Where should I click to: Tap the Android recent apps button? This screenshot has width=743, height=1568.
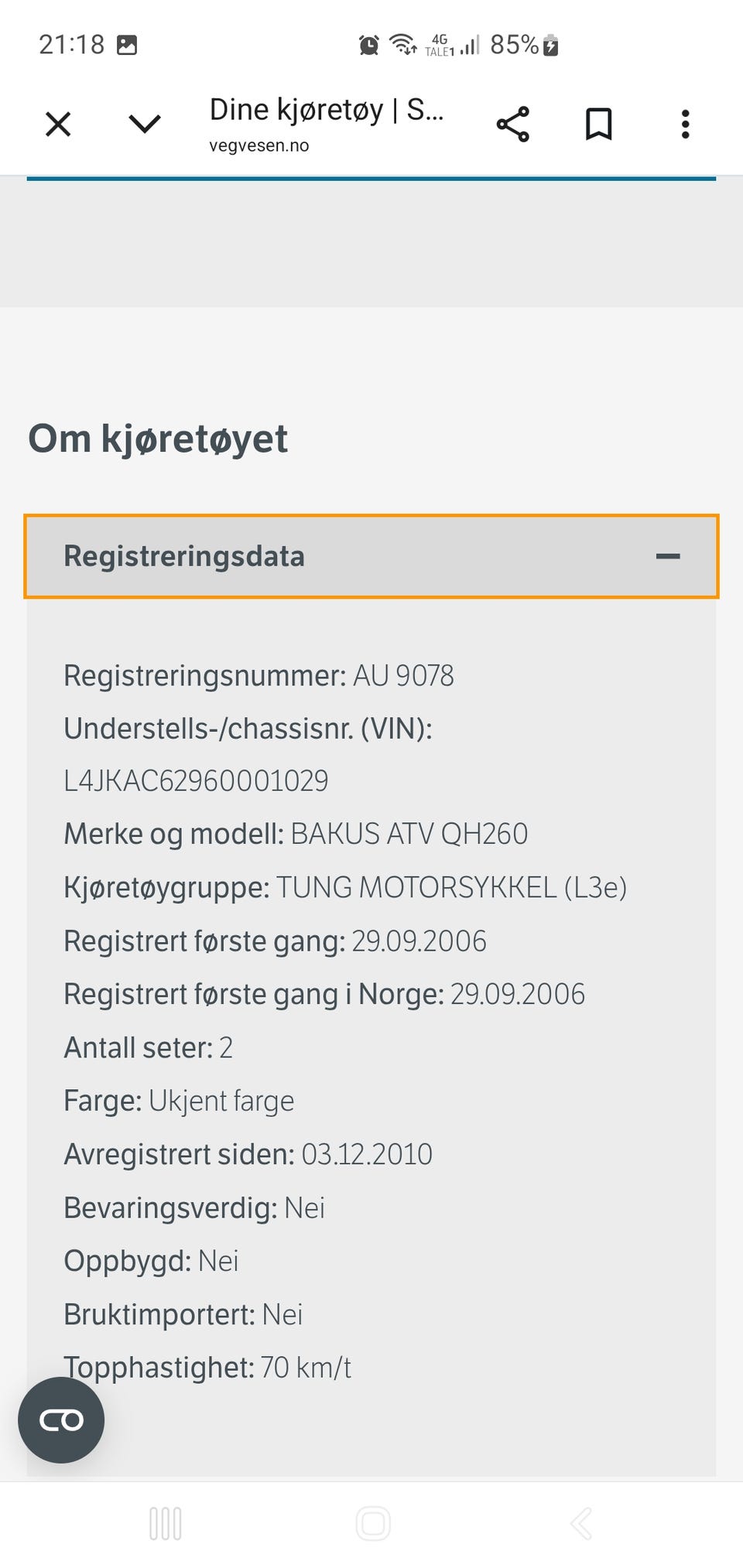(x=166, y=1523)
